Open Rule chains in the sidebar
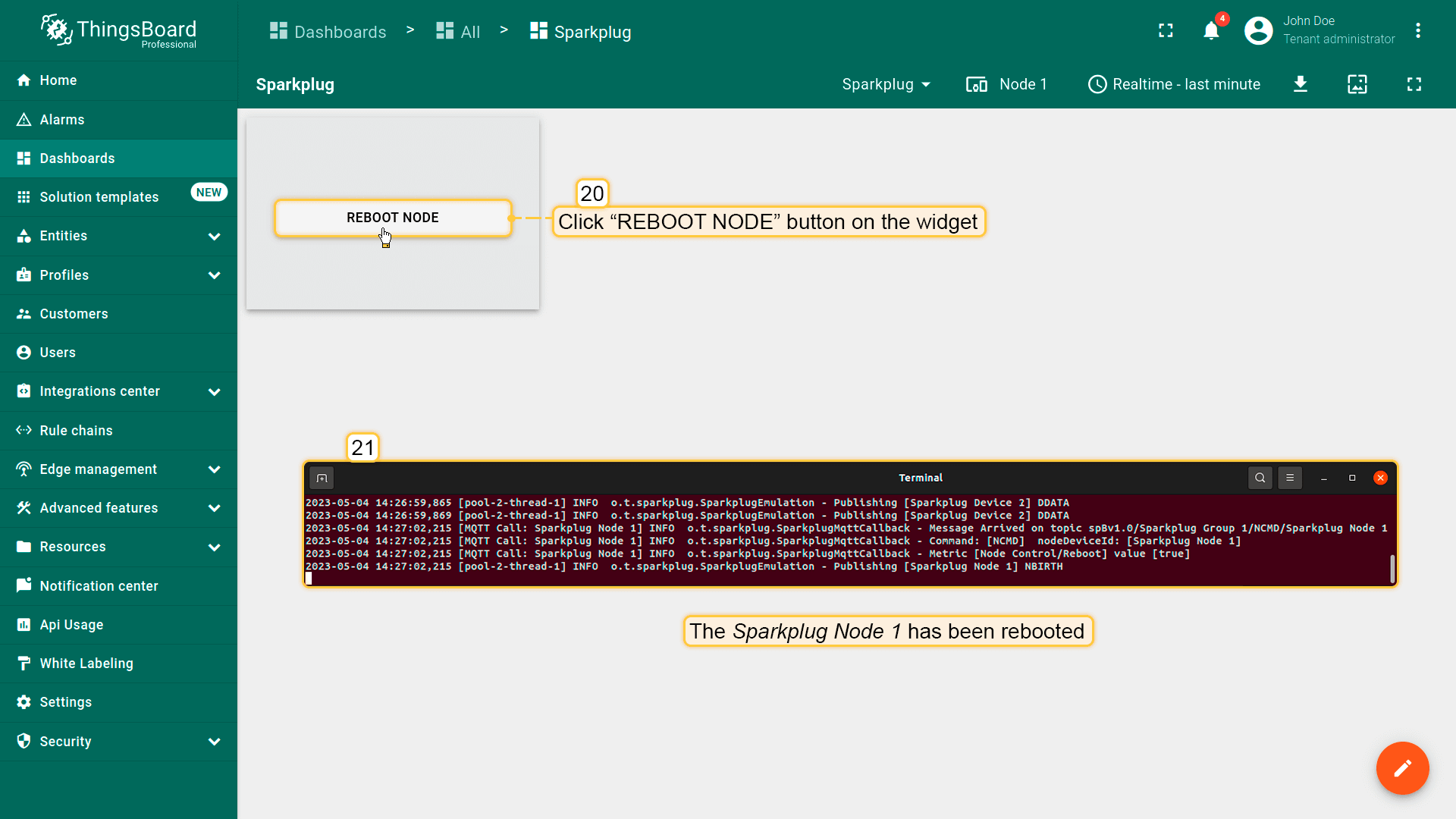This screenshot has width=1456, height=819. [76, 431]
